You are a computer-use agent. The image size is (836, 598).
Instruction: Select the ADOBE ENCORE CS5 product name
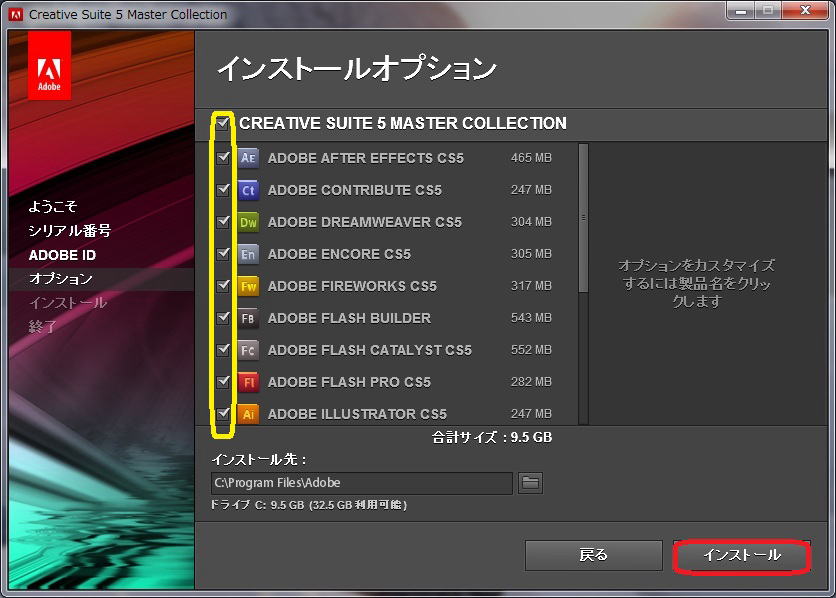pos(339,254)
